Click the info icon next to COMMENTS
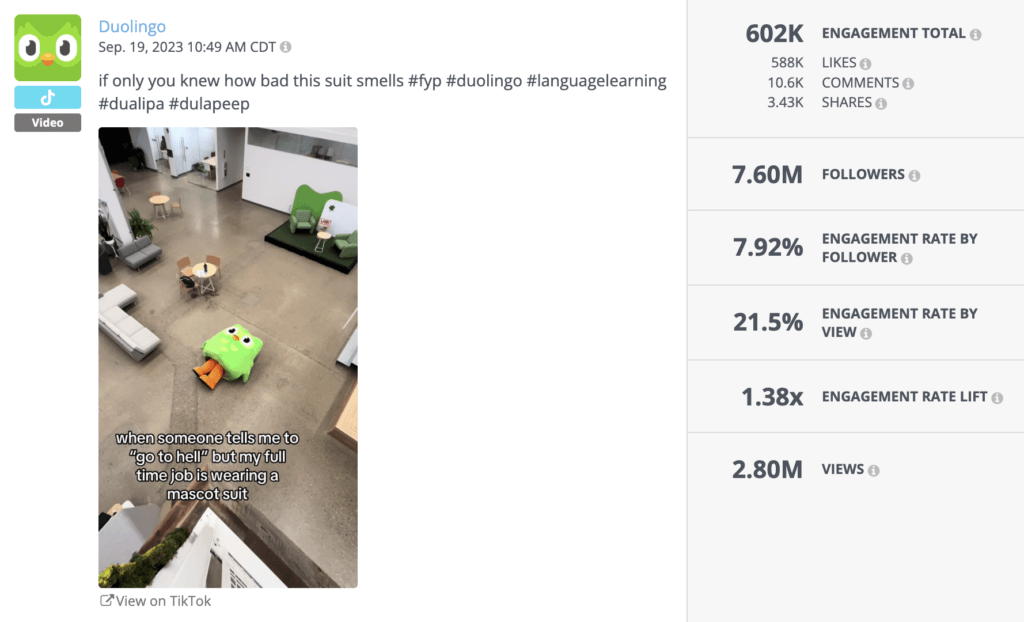 click(x=907, y=82)
